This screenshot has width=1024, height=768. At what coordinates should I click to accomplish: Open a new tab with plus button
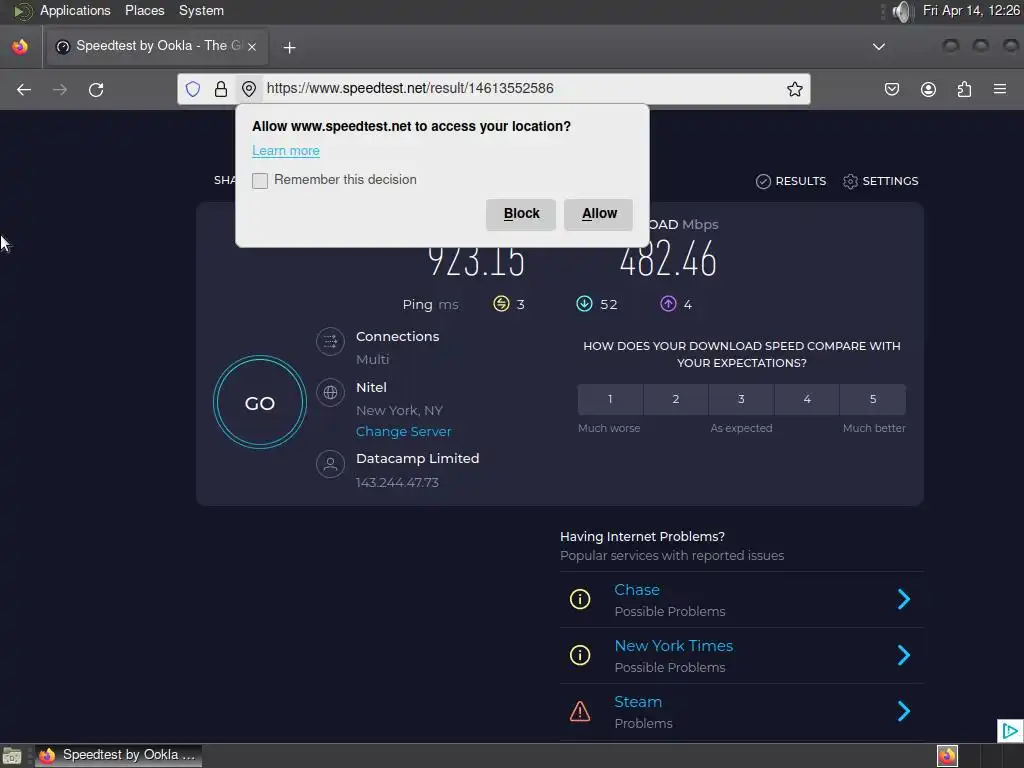pos(289,48)
